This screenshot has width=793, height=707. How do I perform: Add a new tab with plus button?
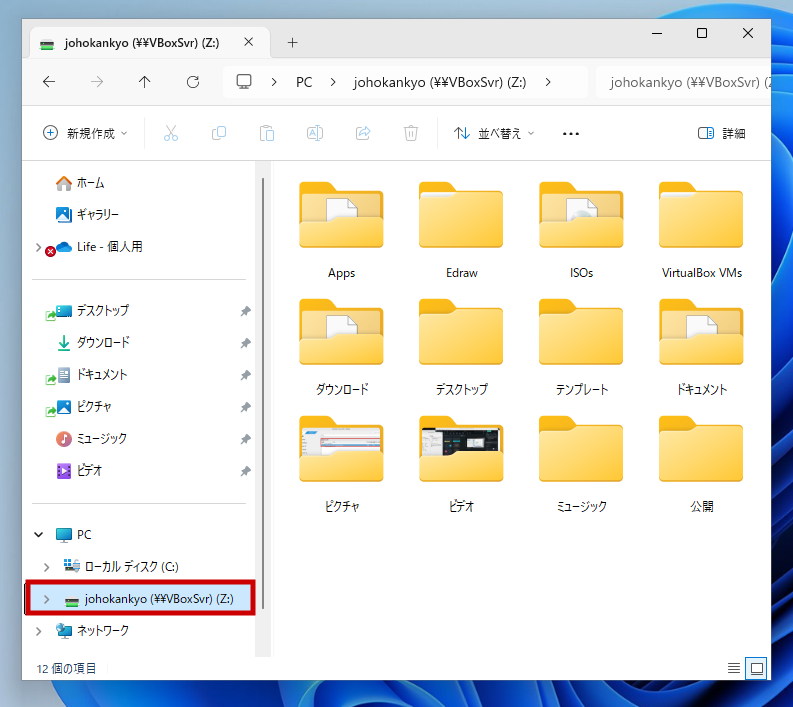click(x=292, y=43)
